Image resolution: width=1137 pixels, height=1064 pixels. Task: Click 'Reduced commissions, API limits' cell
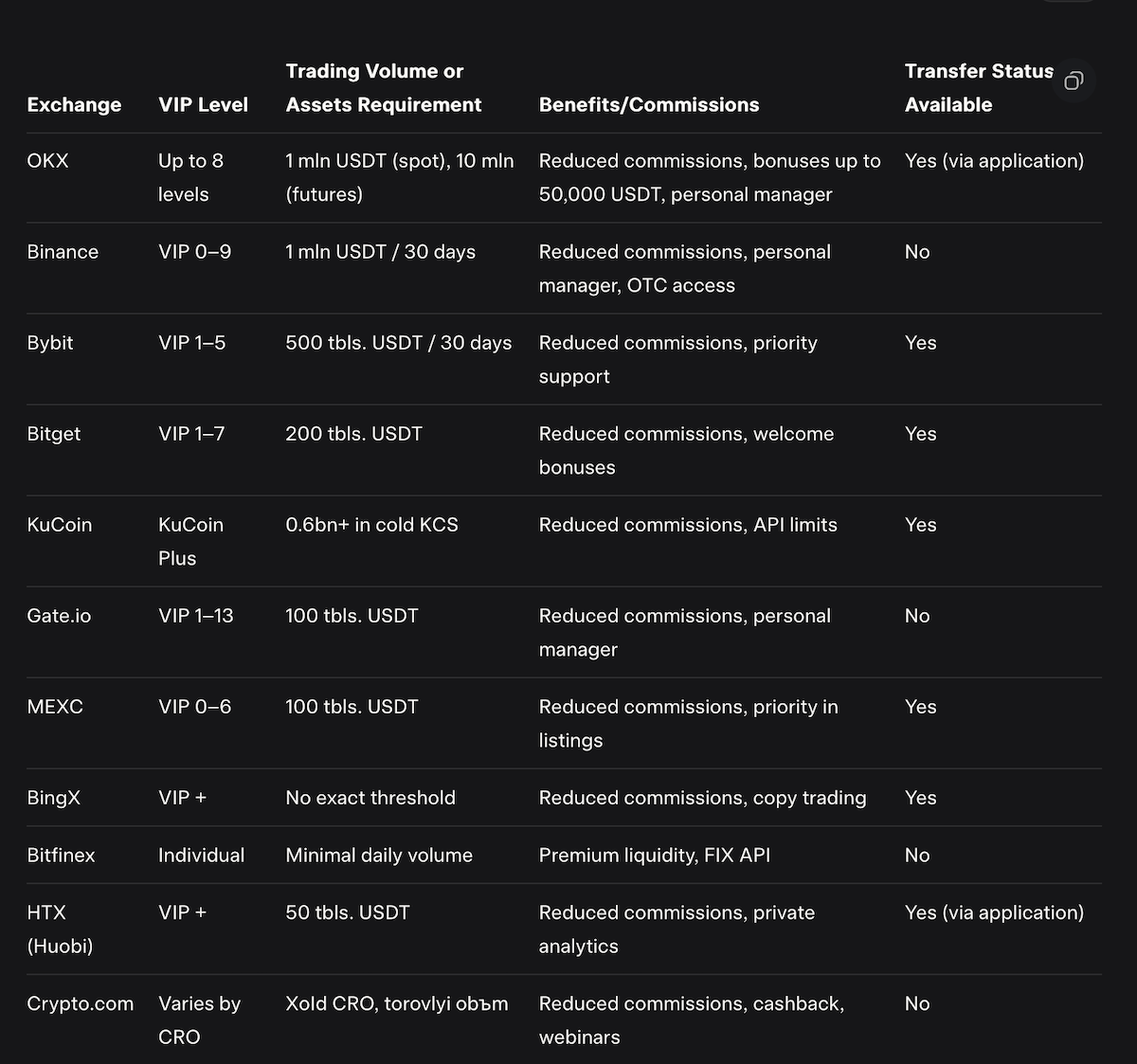[x=688, y=525]
